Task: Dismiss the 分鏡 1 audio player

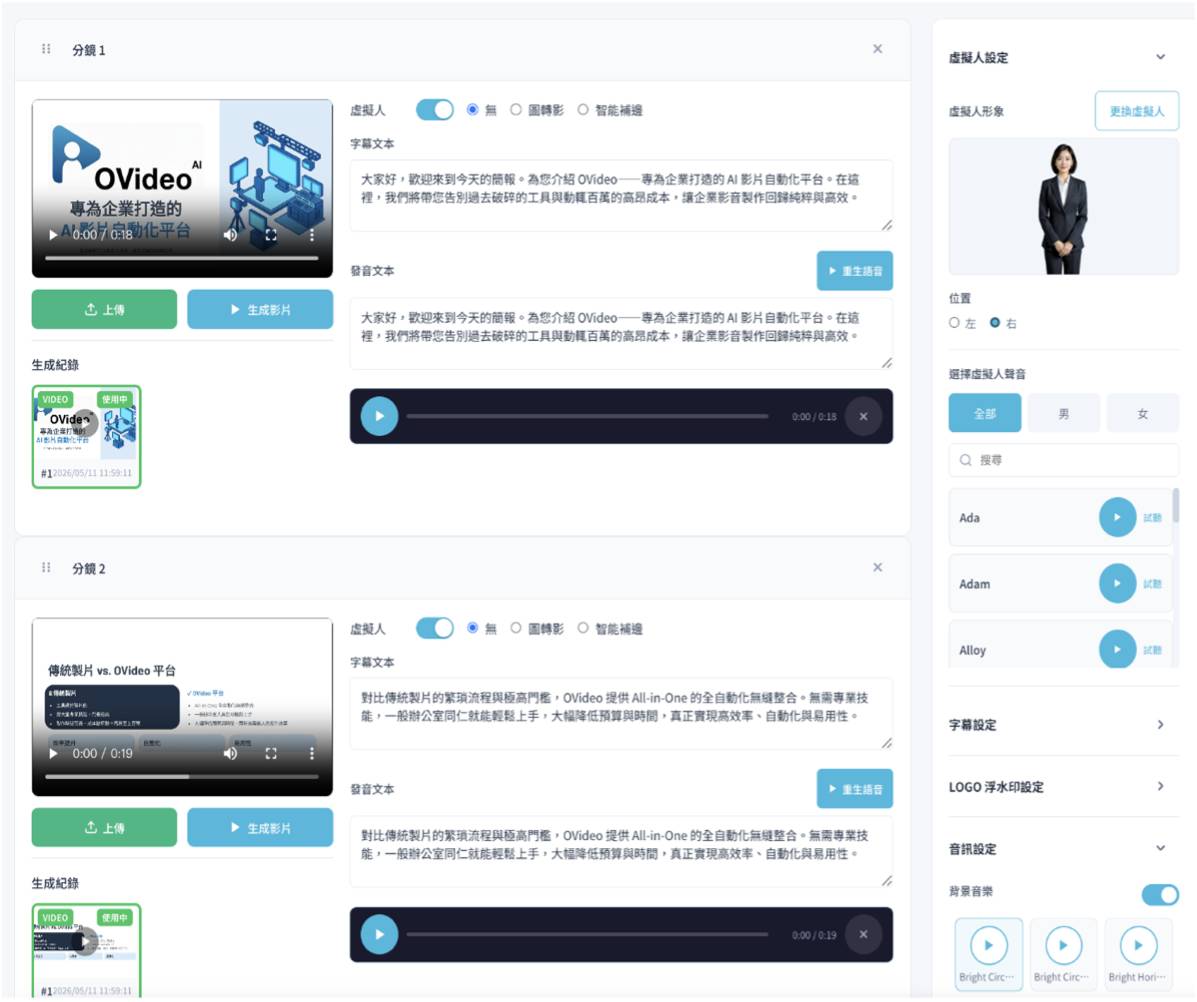Action: tap(863, 416)
